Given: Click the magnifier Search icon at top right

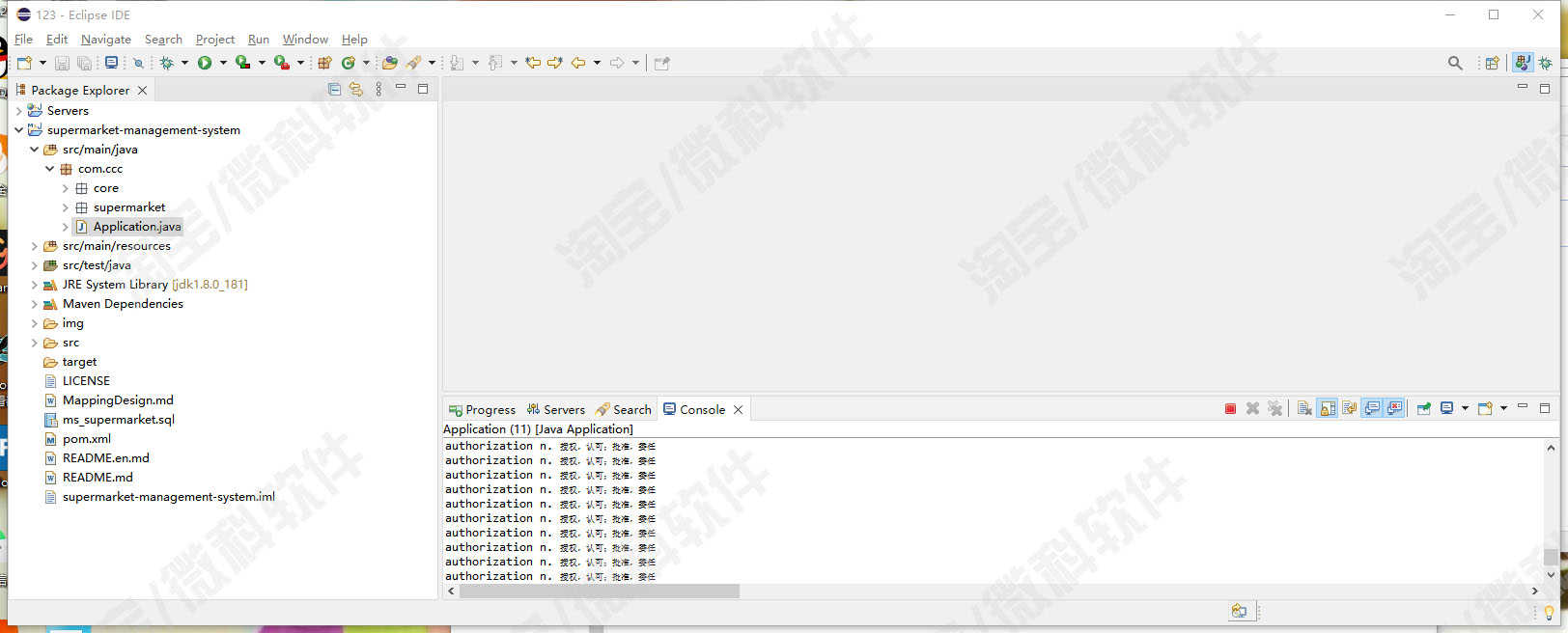Looking at the screenshot, I should [x=1455, y=63].
